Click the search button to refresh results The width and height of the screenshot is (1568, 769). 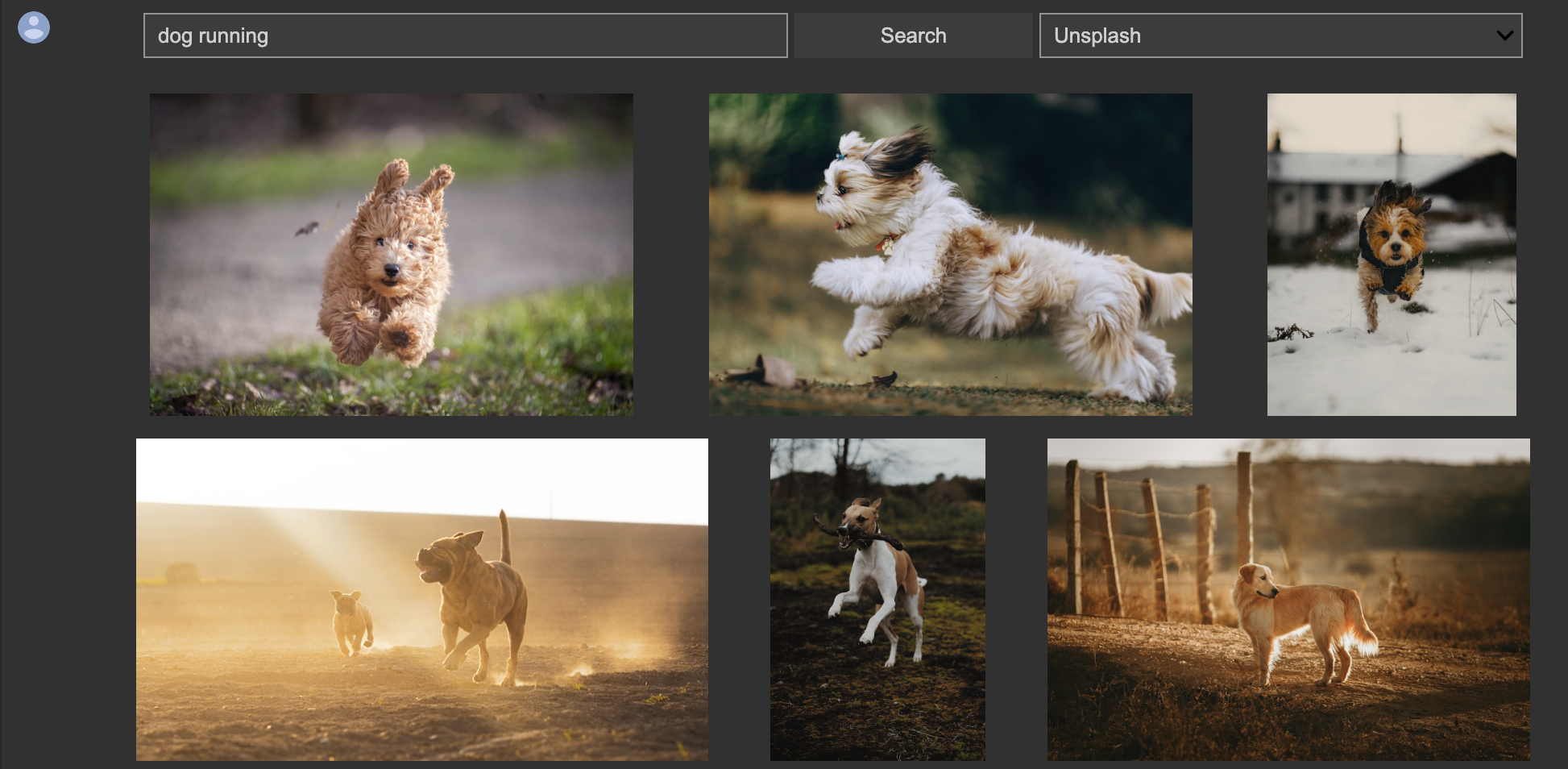(913, 35)
